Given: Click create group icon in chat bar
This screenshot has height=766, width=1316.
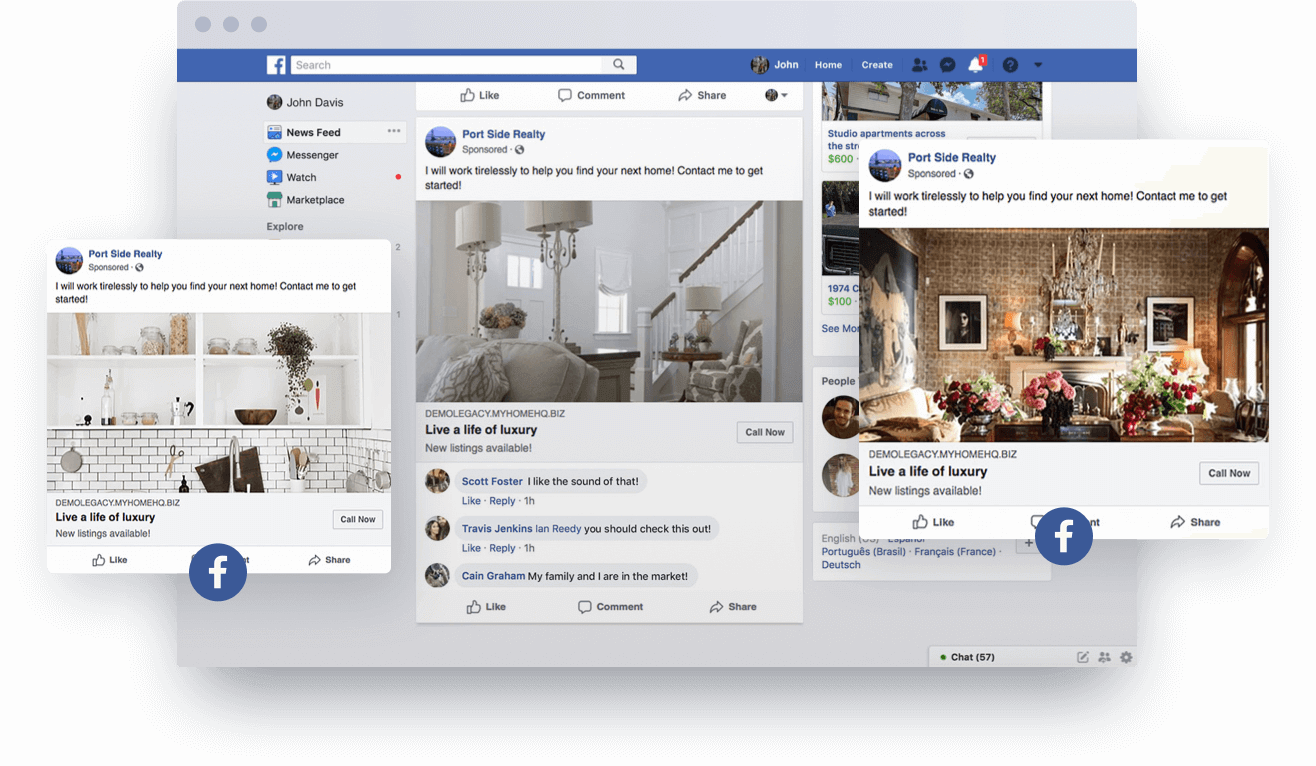Looking at the screenshot, I should [x=1104, y=657].
